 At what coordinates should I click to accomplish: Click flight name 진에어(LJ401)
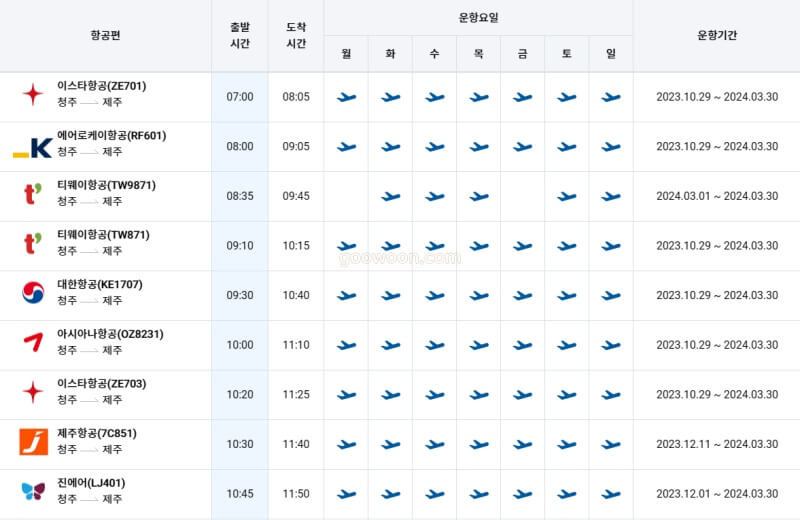(x=91, y=483)
